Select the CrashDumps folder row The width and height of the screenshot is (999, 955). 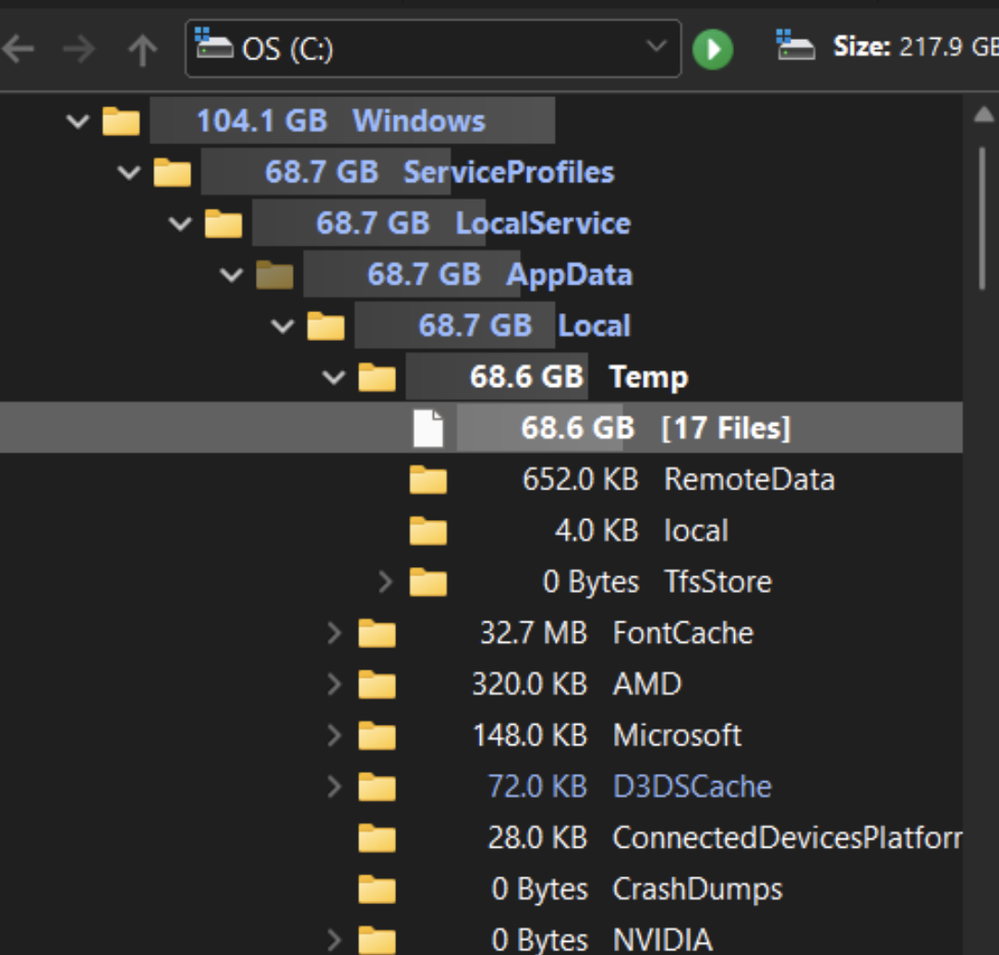(481, 889)
